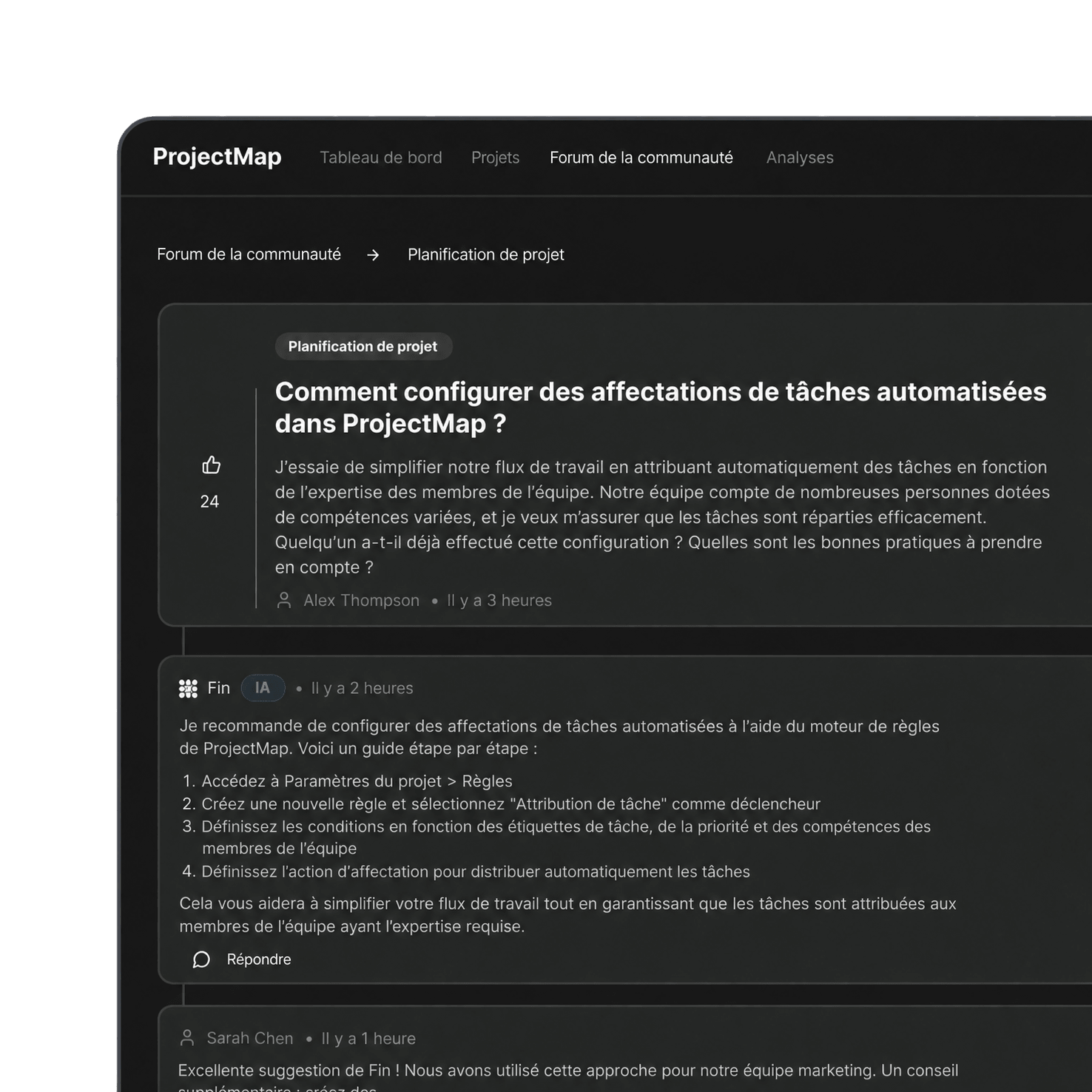Click the 'Il y a 3 heures' timestamp
Image resolution: width=1092 pixels, height=1092 pixels.
499,600
